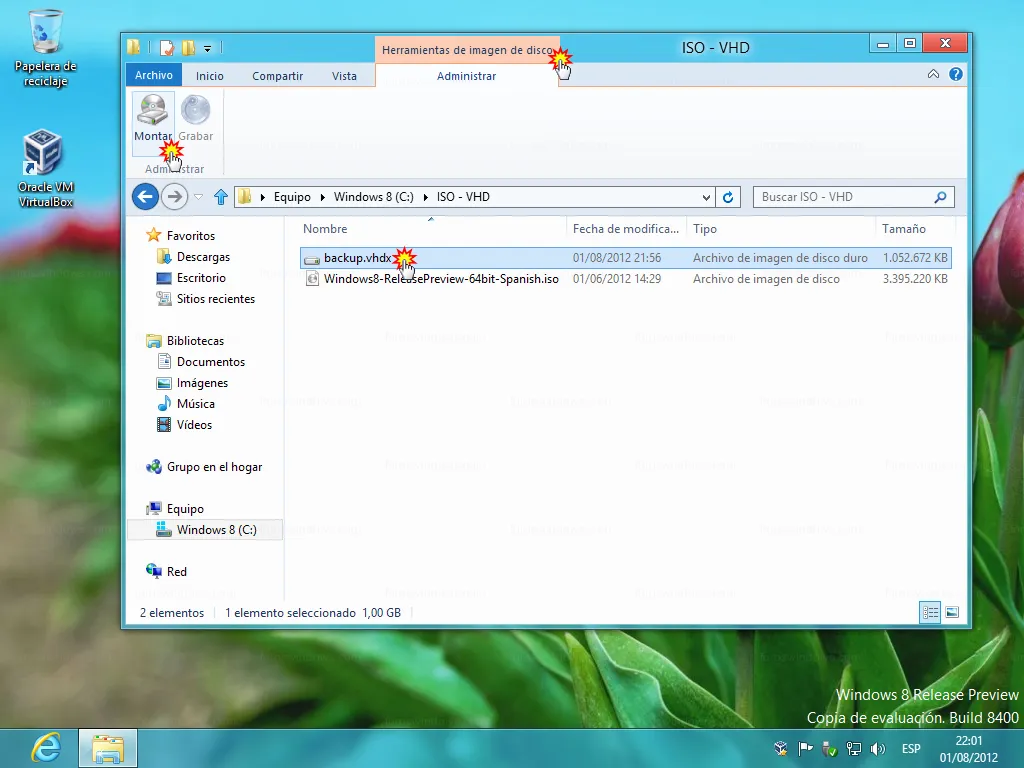Click the ESP input language indicator
The image size is (1024, 768).
(911, 748)
